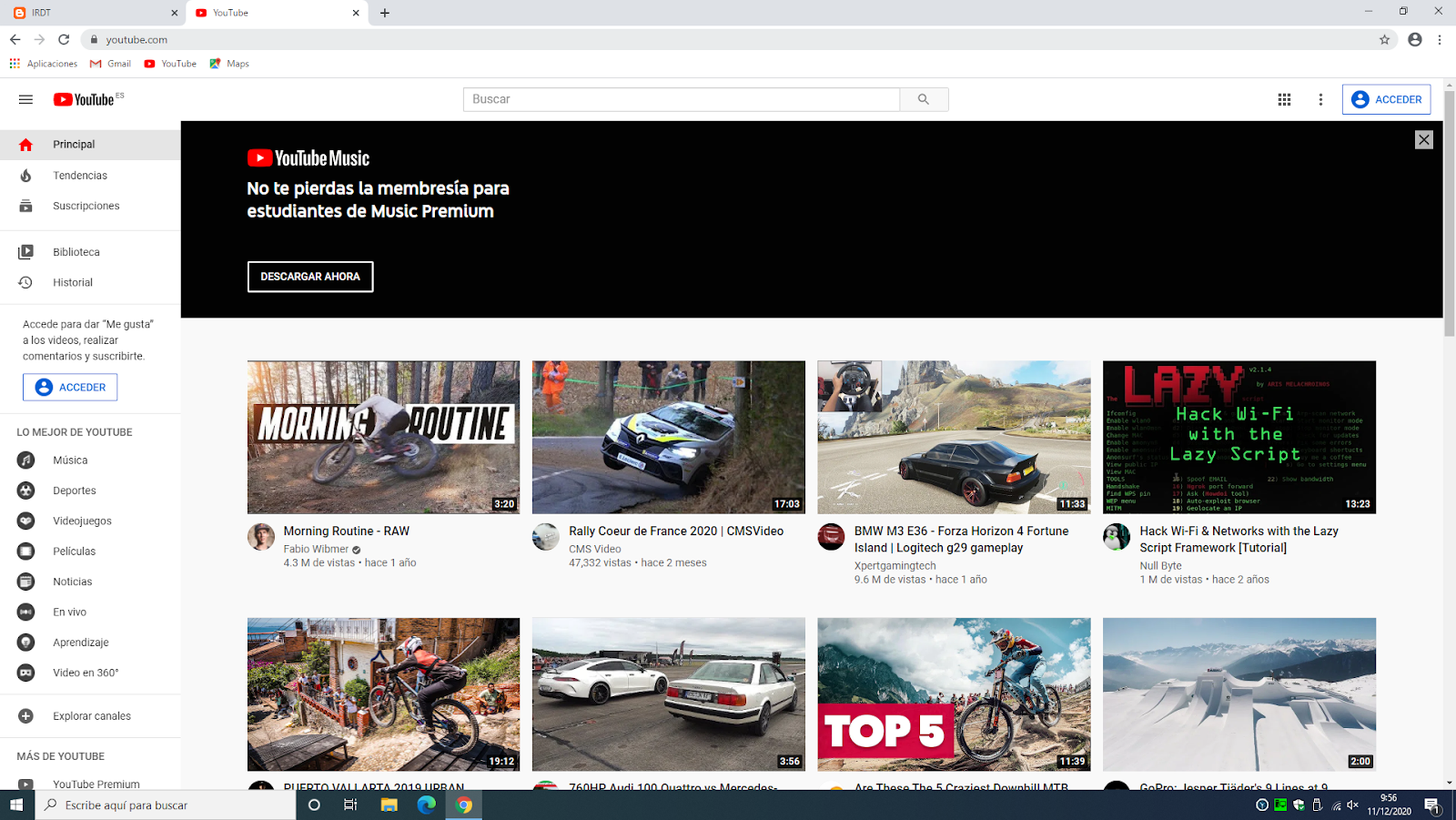Open YouTube Premium in sidebar
Image resolution: width=1456 pixels, height=820 pixels.
pos(90,783)
